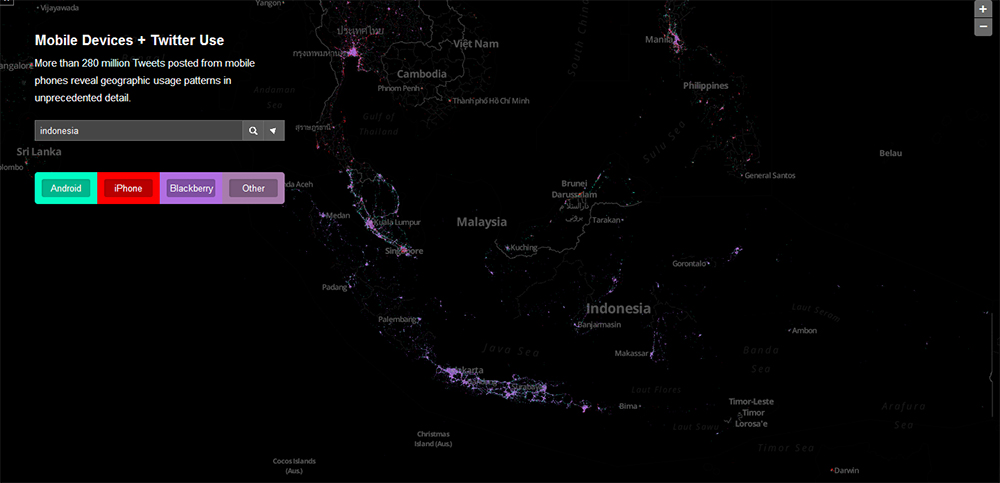Click the search magnifier icon
Viewport: 1000px width, 483px height.
[253, 130]
